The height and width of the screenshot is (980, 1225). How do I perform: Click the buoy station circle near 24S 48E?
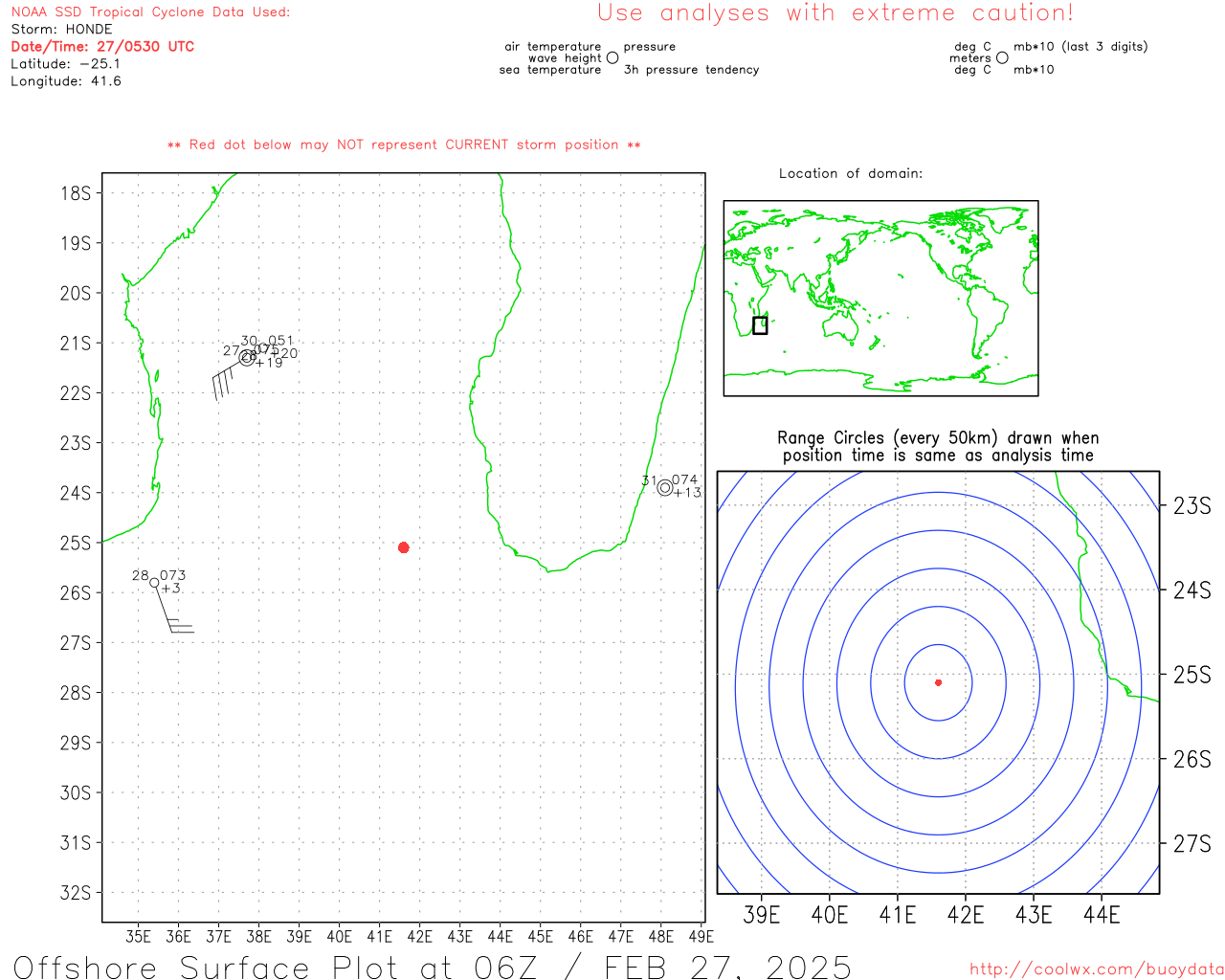pos(665,488)
